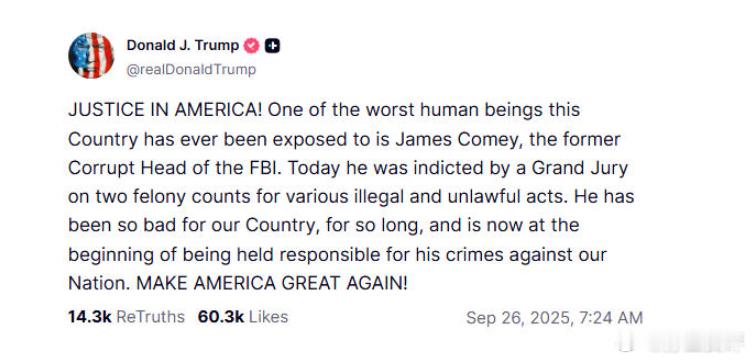
Task: Click the blurred watermark at bottom right
Action: click(686, 343)
